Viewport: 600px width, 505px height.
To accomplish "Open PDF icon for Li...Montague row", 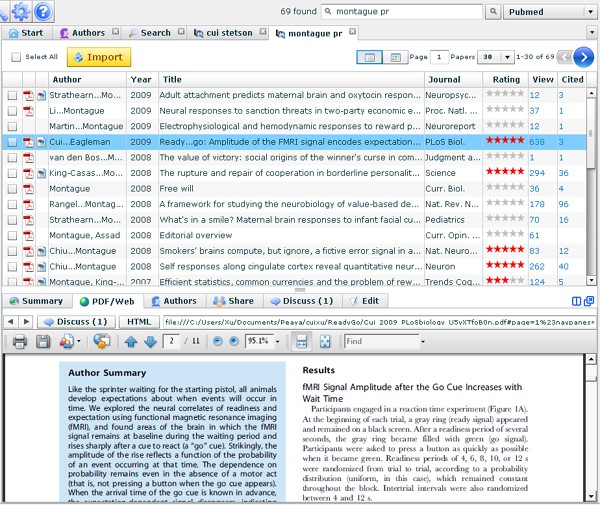I will (x=28, y=111).
